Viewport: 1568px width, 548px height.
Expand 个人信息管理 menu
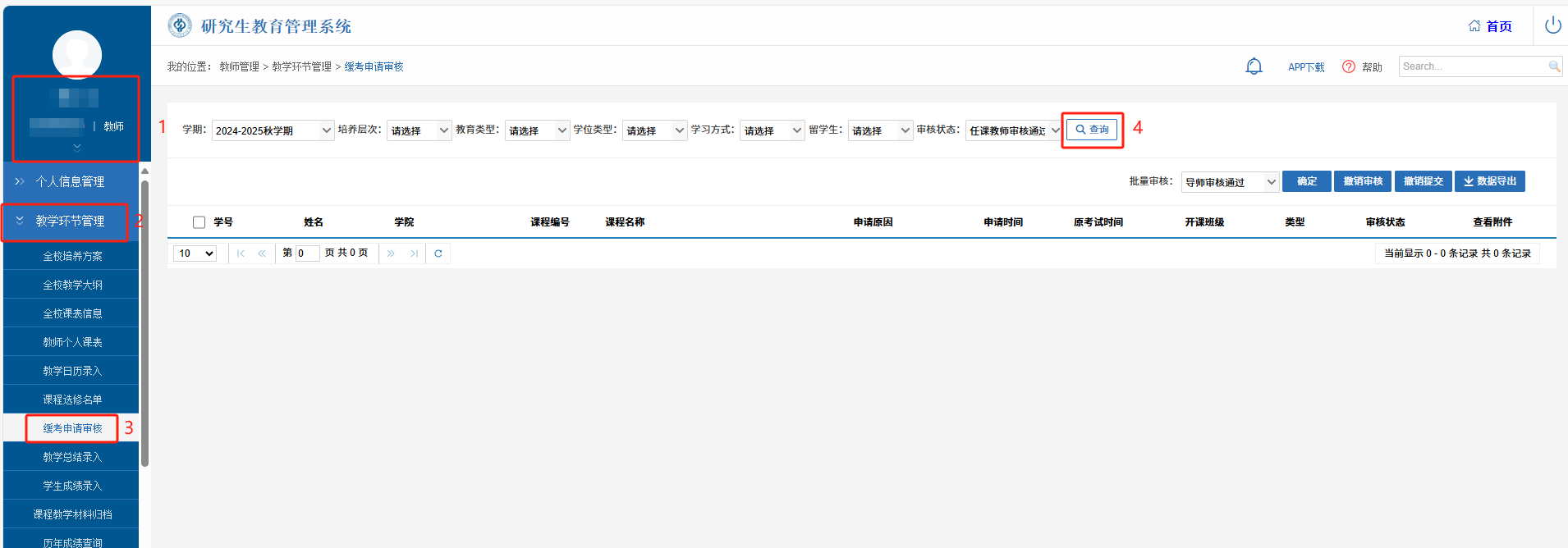tap(70, 181)
